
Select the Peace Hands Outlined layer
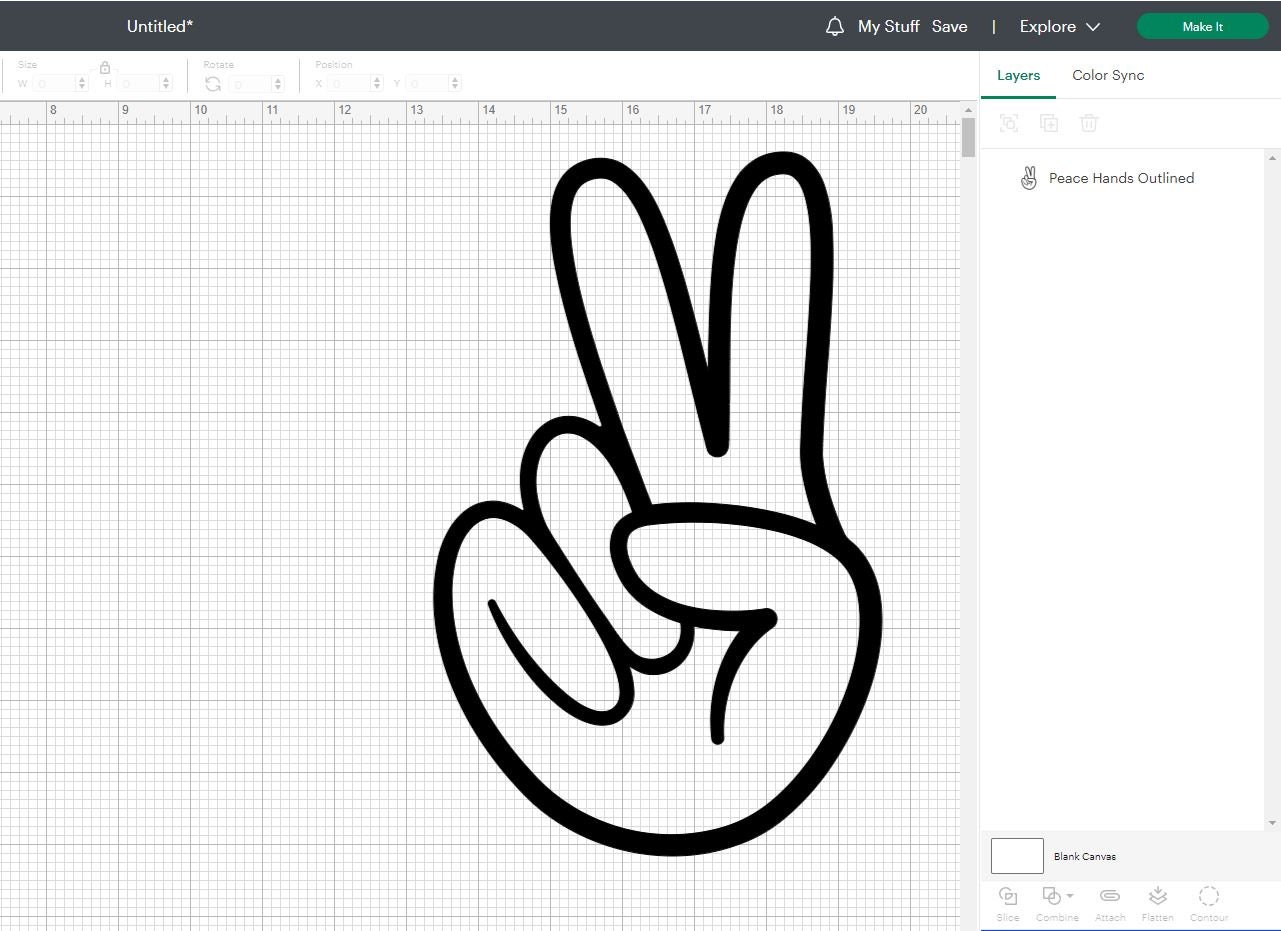pyautogui.click(x=1121, y=178)
